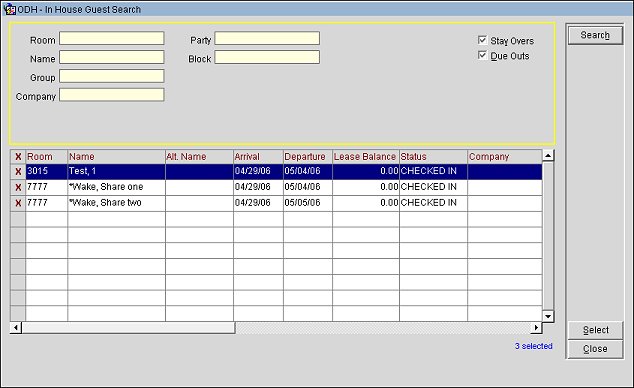
Task: Click the red X mark in the table header
Action: tap(18, 157)
